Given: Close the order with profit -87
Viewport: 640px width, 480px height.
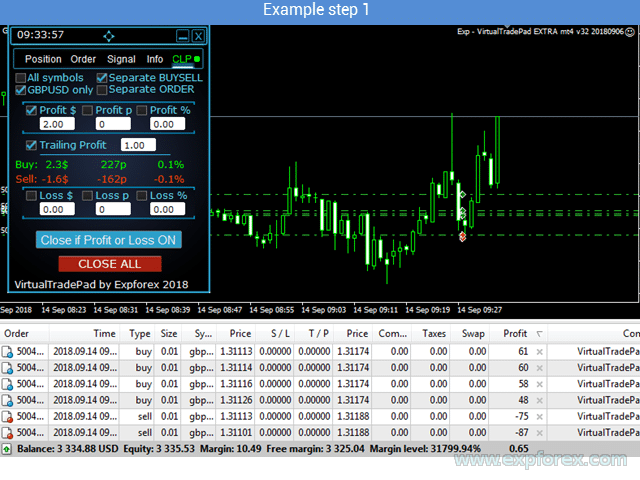Looking at the screenshot, I should point(539,433).
